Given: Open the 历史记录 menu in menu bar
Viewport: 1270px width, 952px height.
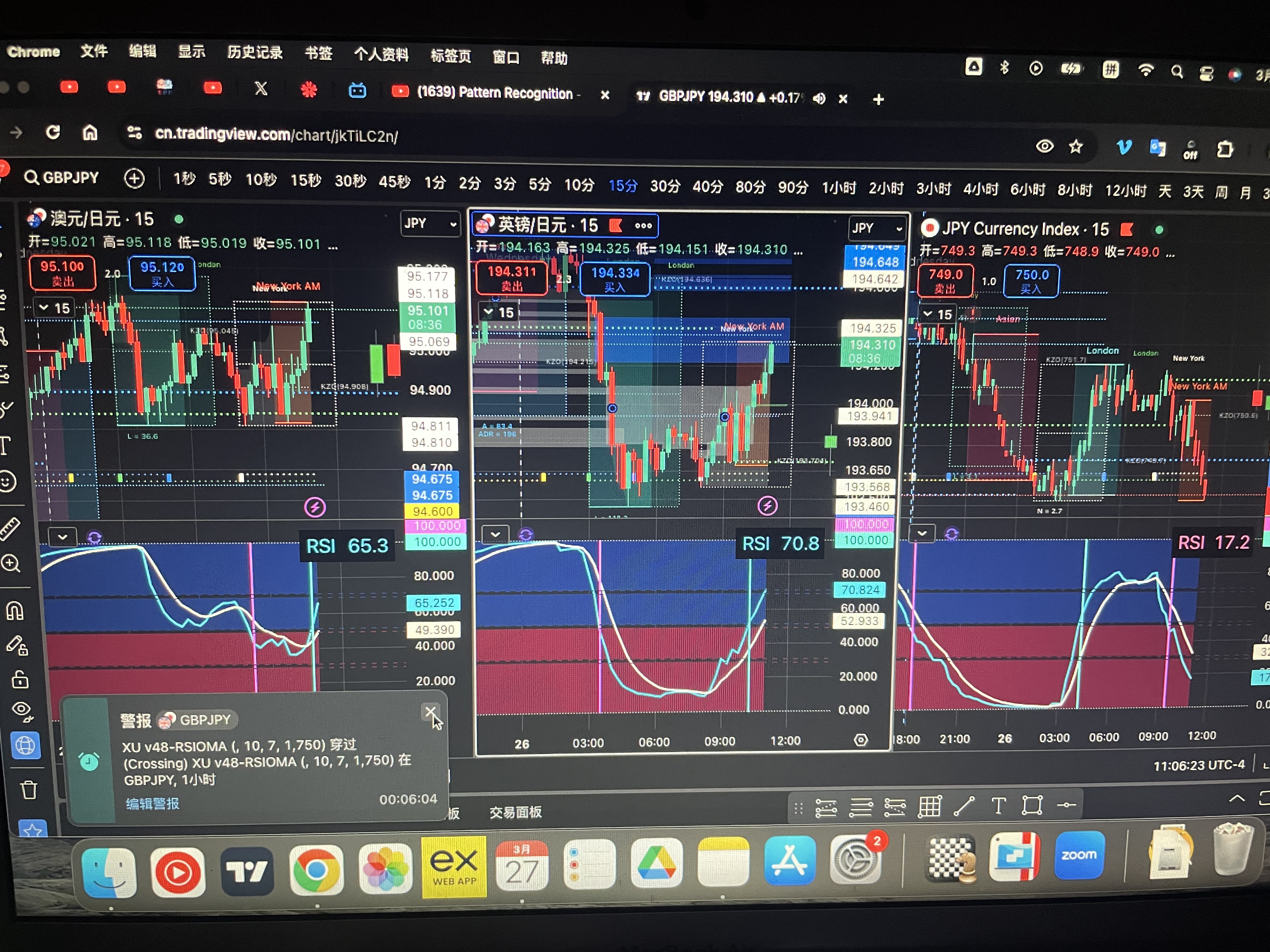Looking at the screenshot, I should click(254, 53).
